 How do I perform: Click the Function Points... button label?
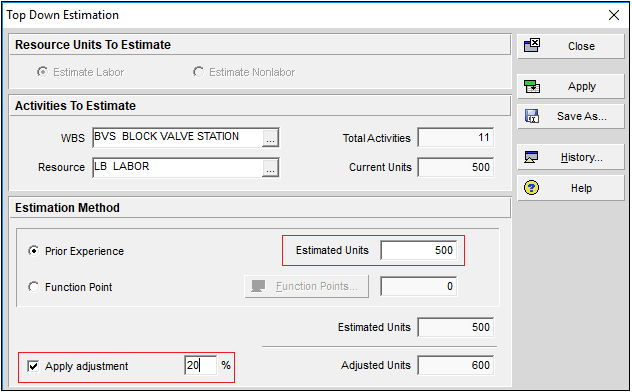point(317,286)
